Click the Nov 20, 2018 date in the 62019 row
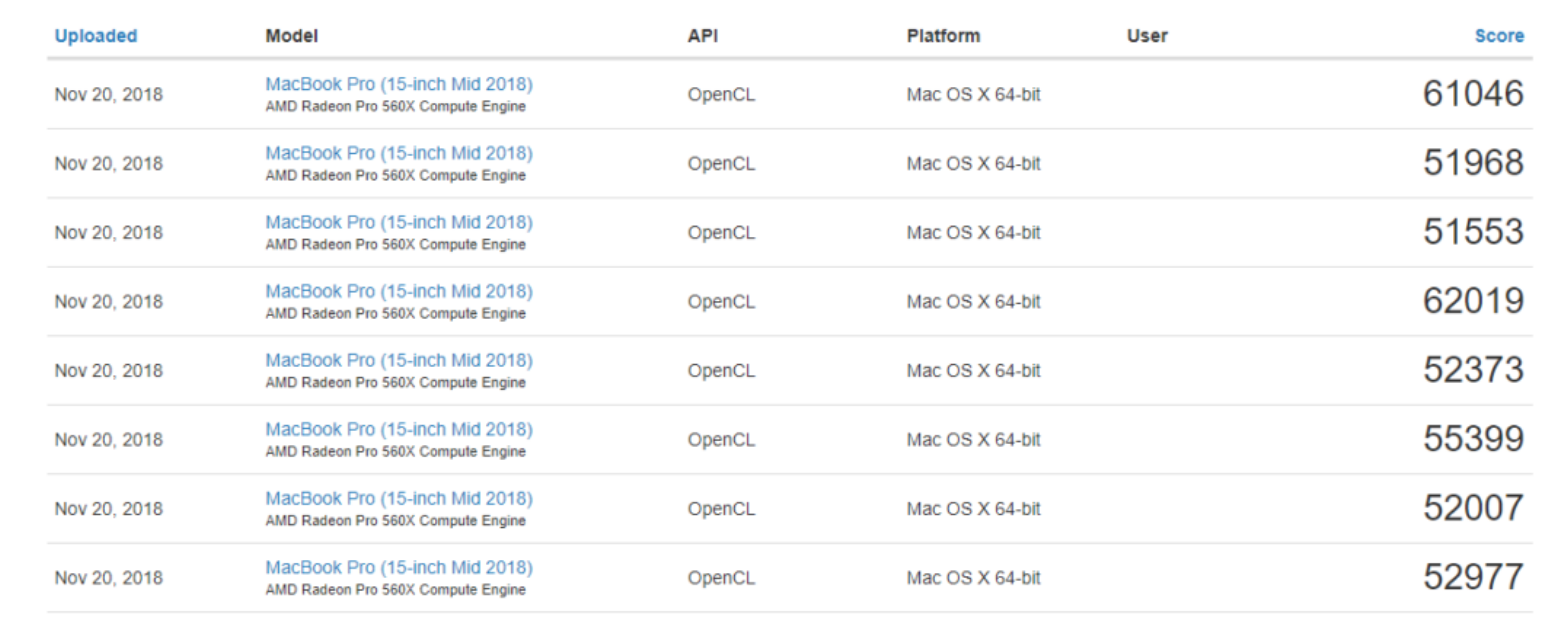The height and width of the screenshot is (618, 1568). click(x=108, y=302)
